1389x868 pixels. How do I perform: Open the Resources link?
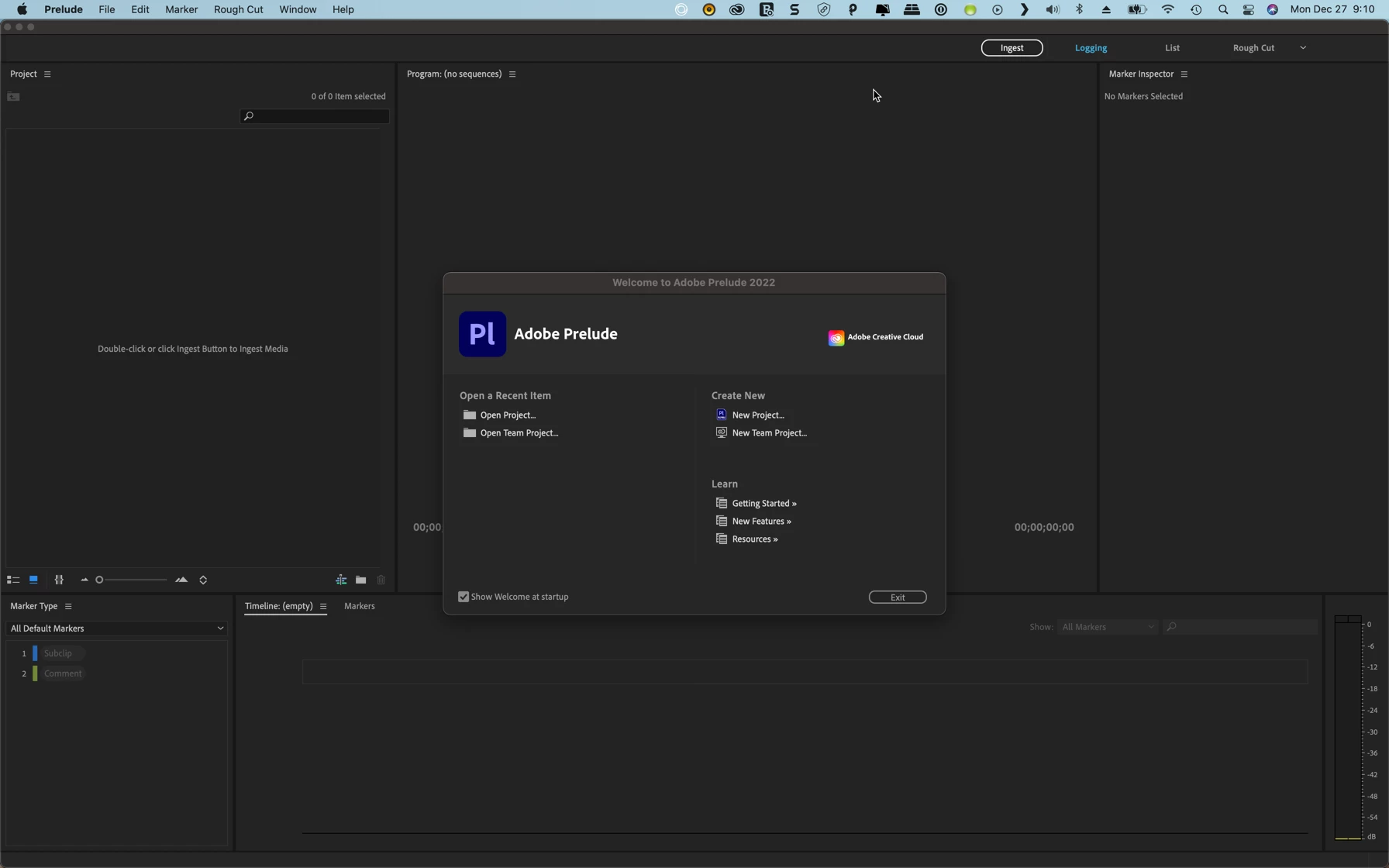(755, 539)
